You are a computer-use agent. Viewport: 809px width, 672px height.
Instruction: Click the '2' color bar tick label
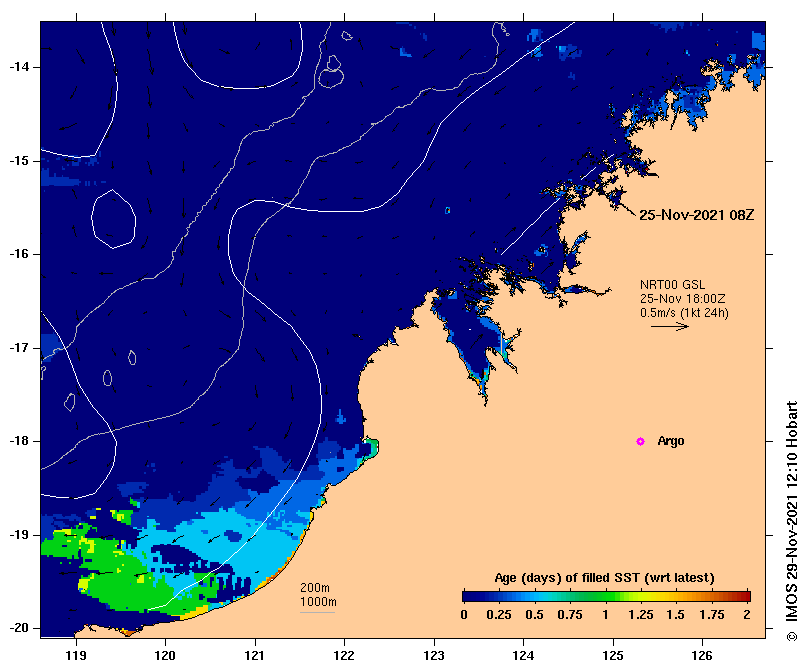(x=747, y=615)
